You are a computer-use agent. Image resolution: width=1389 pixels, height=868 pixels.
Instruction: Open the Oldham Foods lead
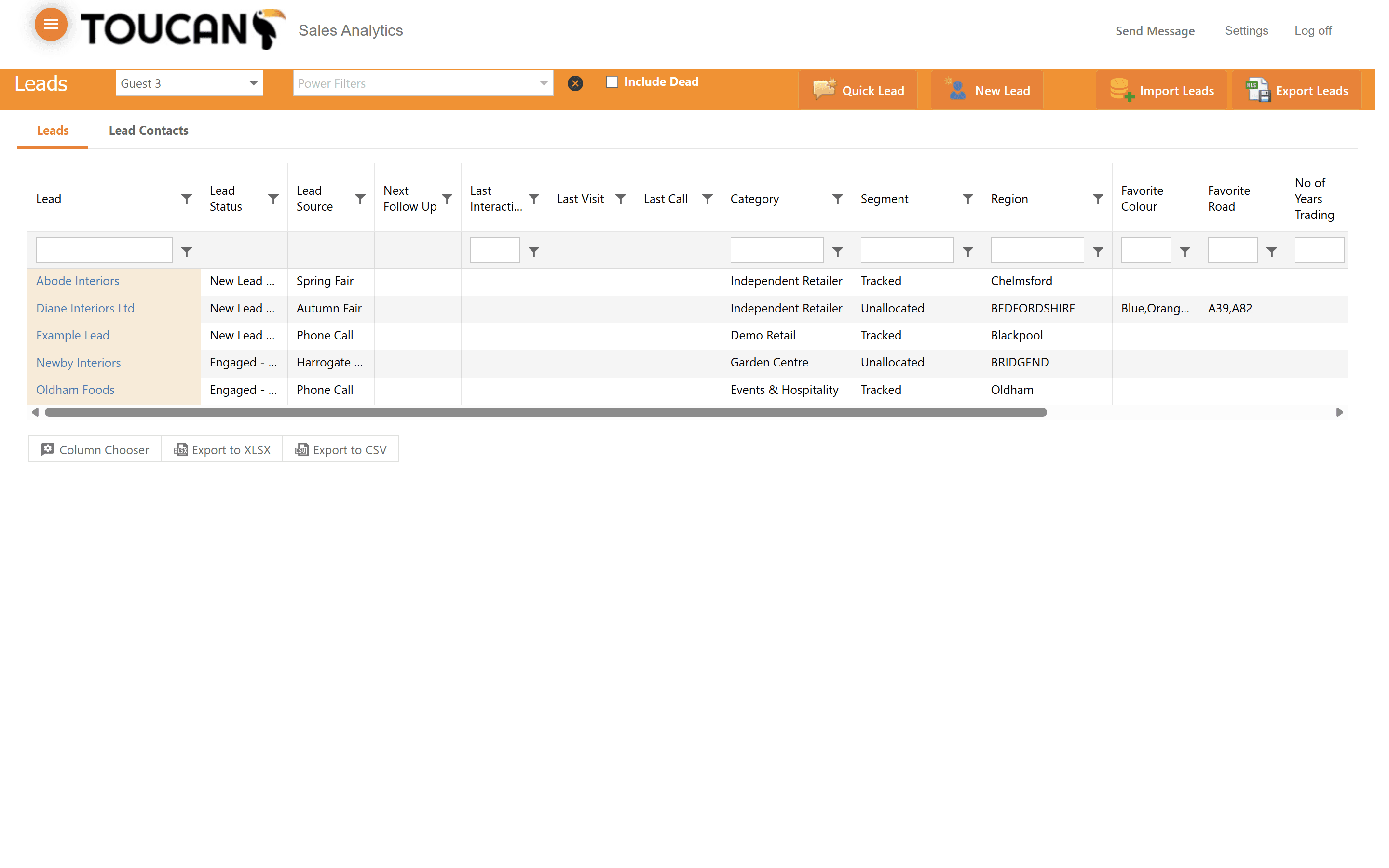tap(75, 390)
